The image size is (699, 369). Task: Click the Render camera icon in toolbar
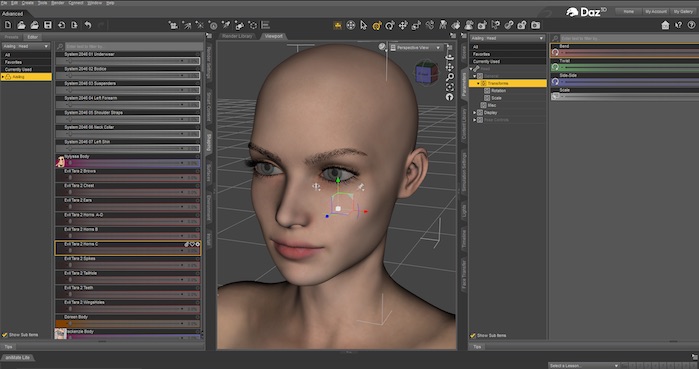[x=535, y=25]
